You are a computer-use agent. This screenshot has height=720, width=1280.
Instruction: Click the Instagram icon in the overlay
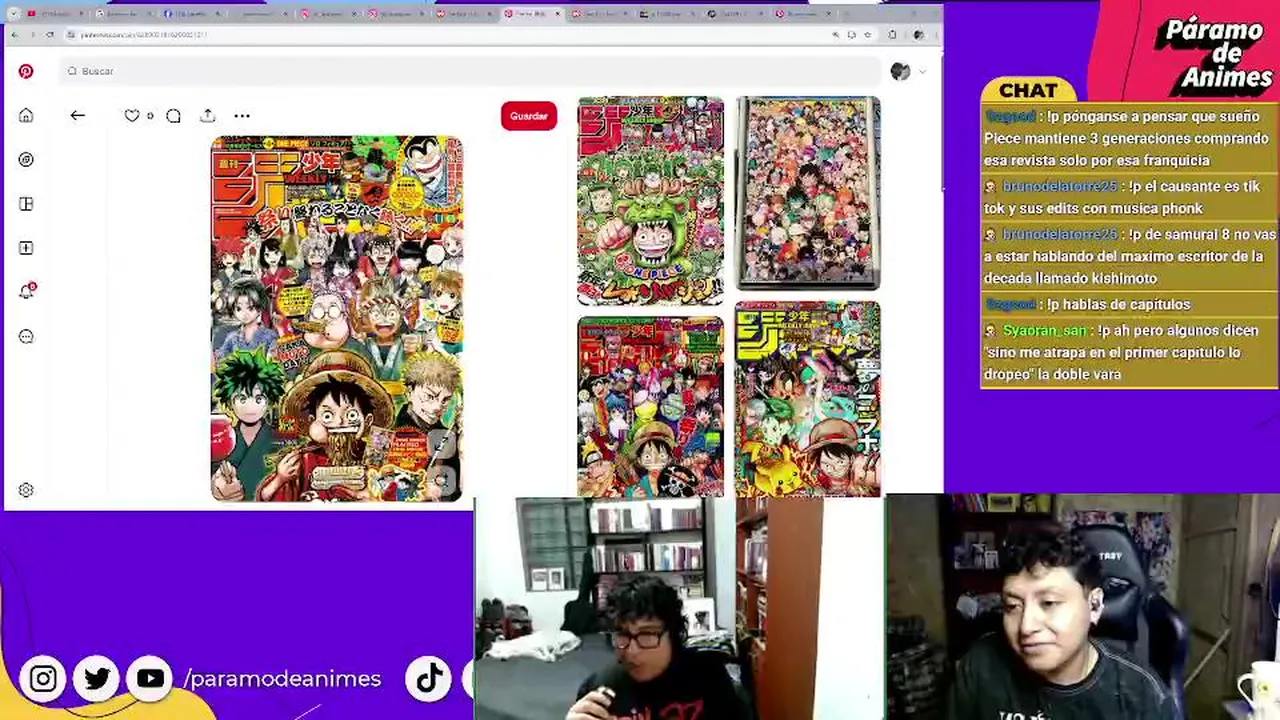tap(43, 679)
